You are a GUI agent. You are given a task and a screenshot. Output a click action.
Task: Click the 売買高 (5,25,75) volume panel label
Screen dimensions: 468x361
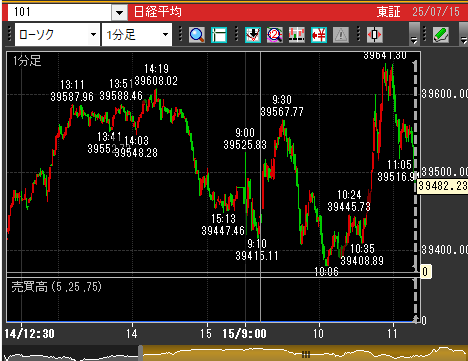pyautogui.click(x=57, y=287)
